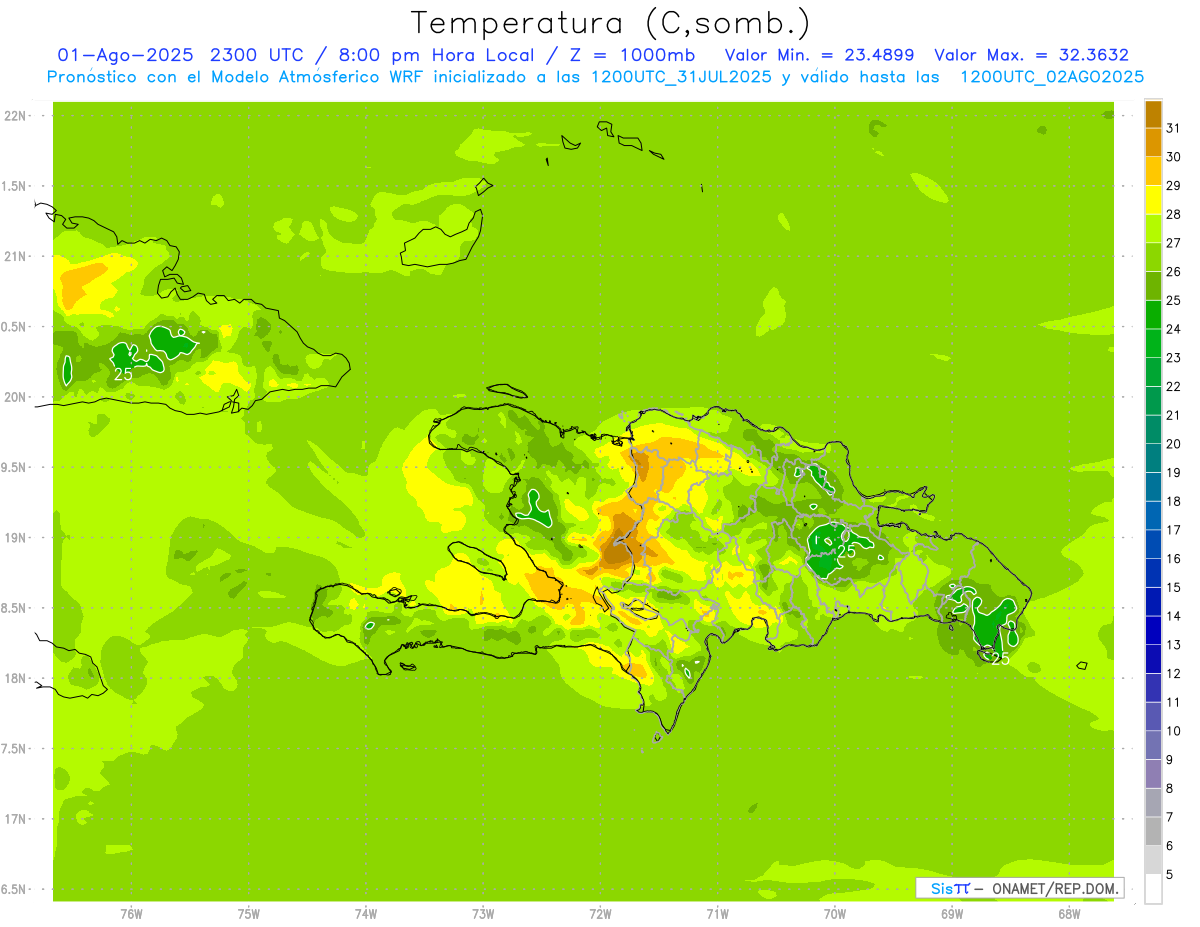Click the "74W" longitude label
The height and width of the screenshot is (927, 1200).
pos(366,915)
